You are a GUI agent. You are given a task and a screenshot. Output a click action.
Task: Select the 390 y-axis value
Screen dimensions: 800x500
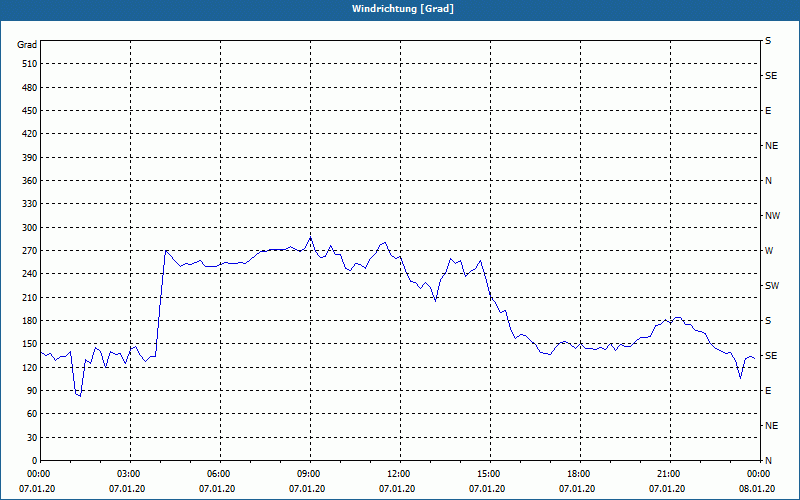click(x=30, y=158)
